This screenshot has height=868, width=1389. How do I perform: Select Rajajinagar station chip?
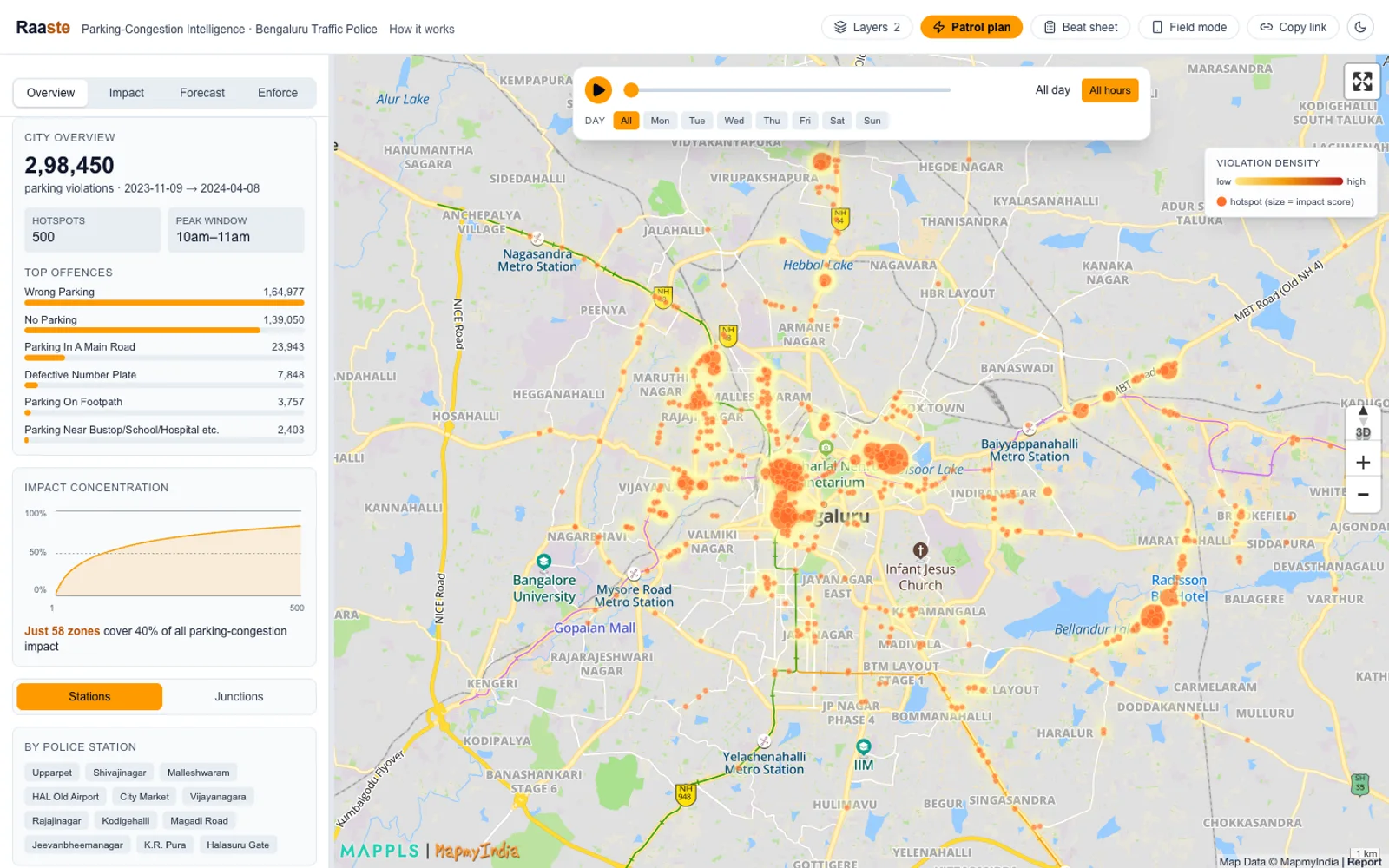(56, 821)
